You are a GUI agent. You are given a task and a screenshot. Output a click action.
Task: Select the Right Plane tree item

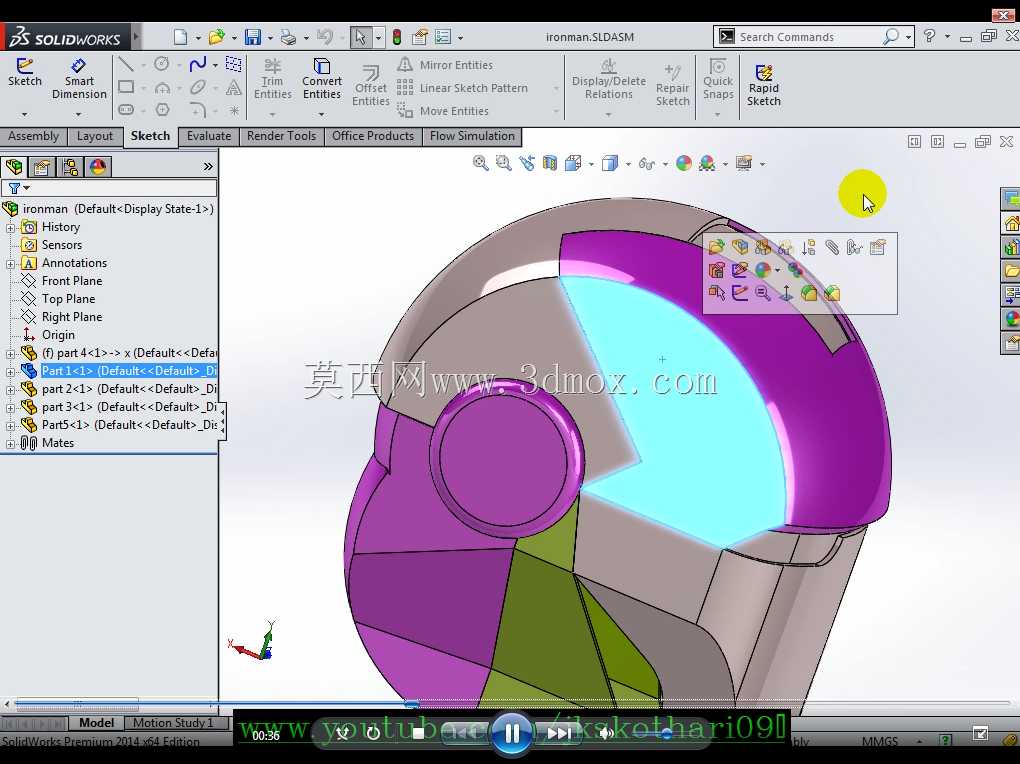tap(72, 317)
